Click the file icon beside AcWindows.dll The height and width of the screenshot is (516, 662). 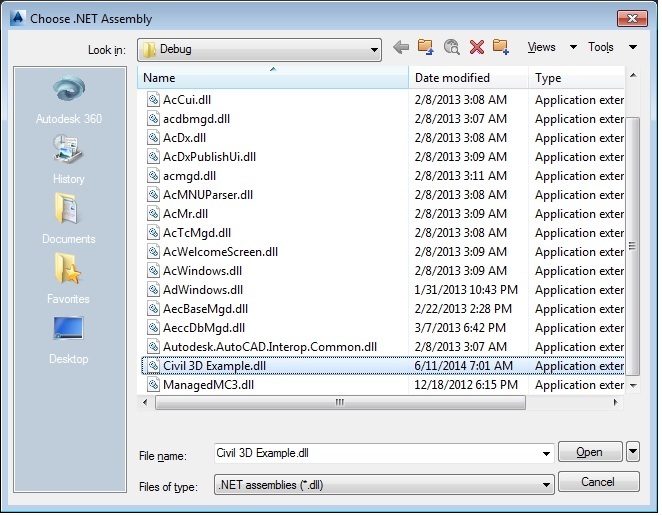pos(153,271)
